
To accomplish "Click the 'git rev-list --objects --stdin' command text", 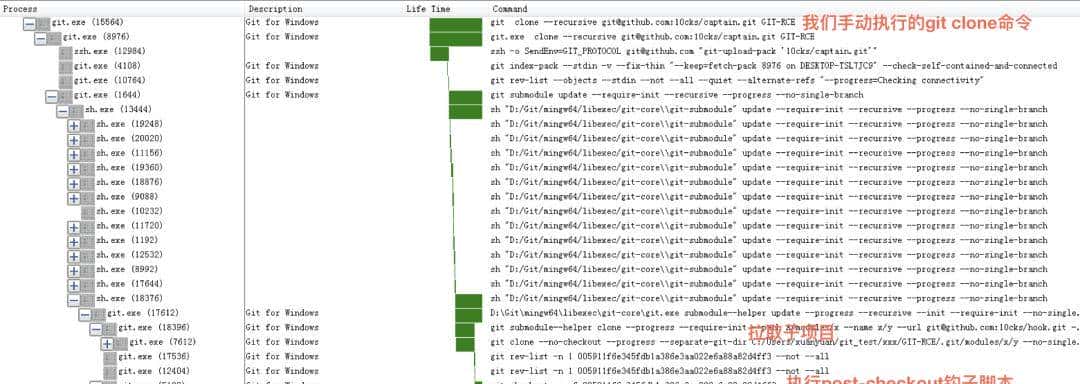I will coord(562,81).
